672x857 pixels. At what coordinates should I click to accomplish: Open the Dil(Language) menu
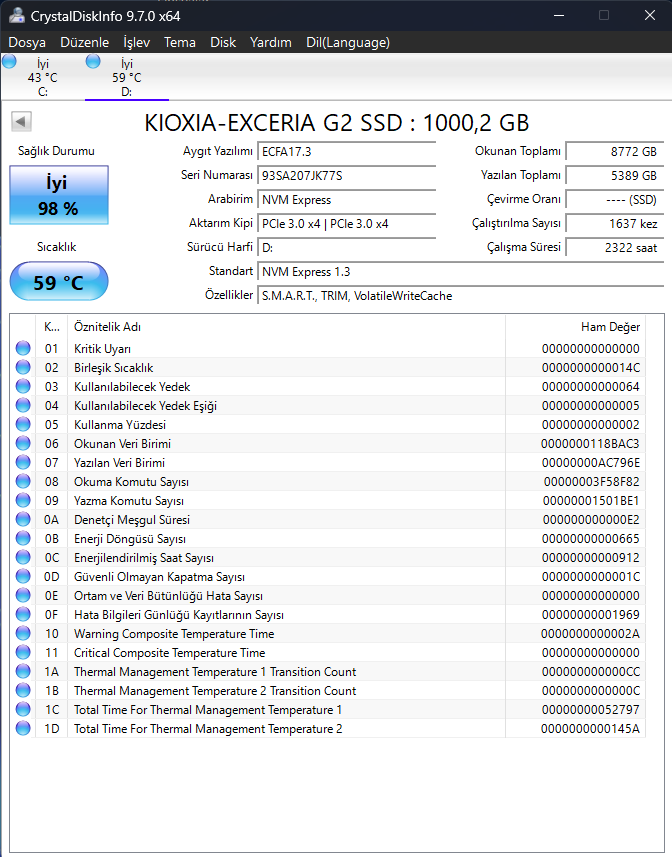point(348,42)
